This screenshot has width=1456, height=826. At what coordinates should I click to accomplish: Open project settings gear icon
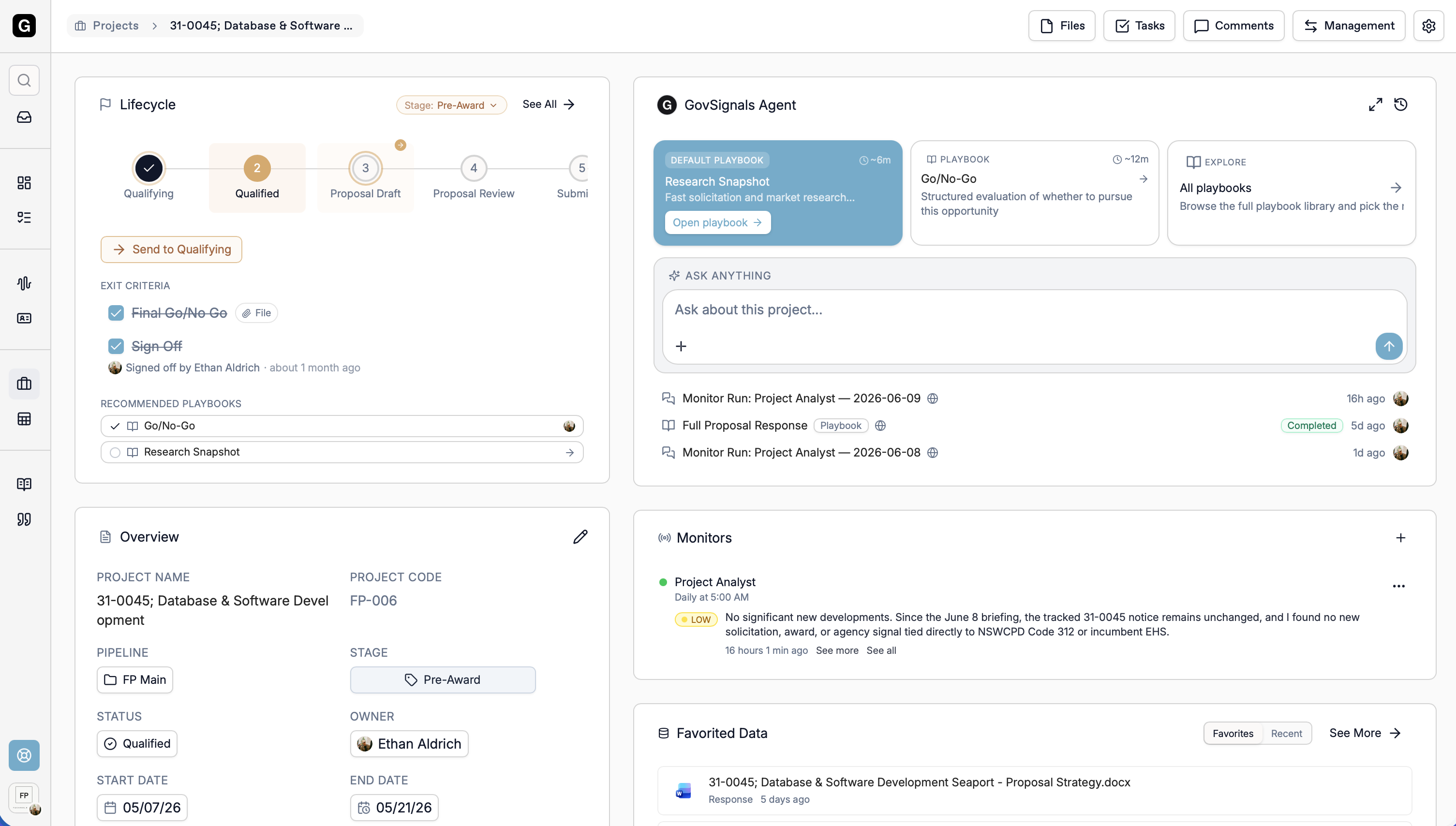(1428, 26)
